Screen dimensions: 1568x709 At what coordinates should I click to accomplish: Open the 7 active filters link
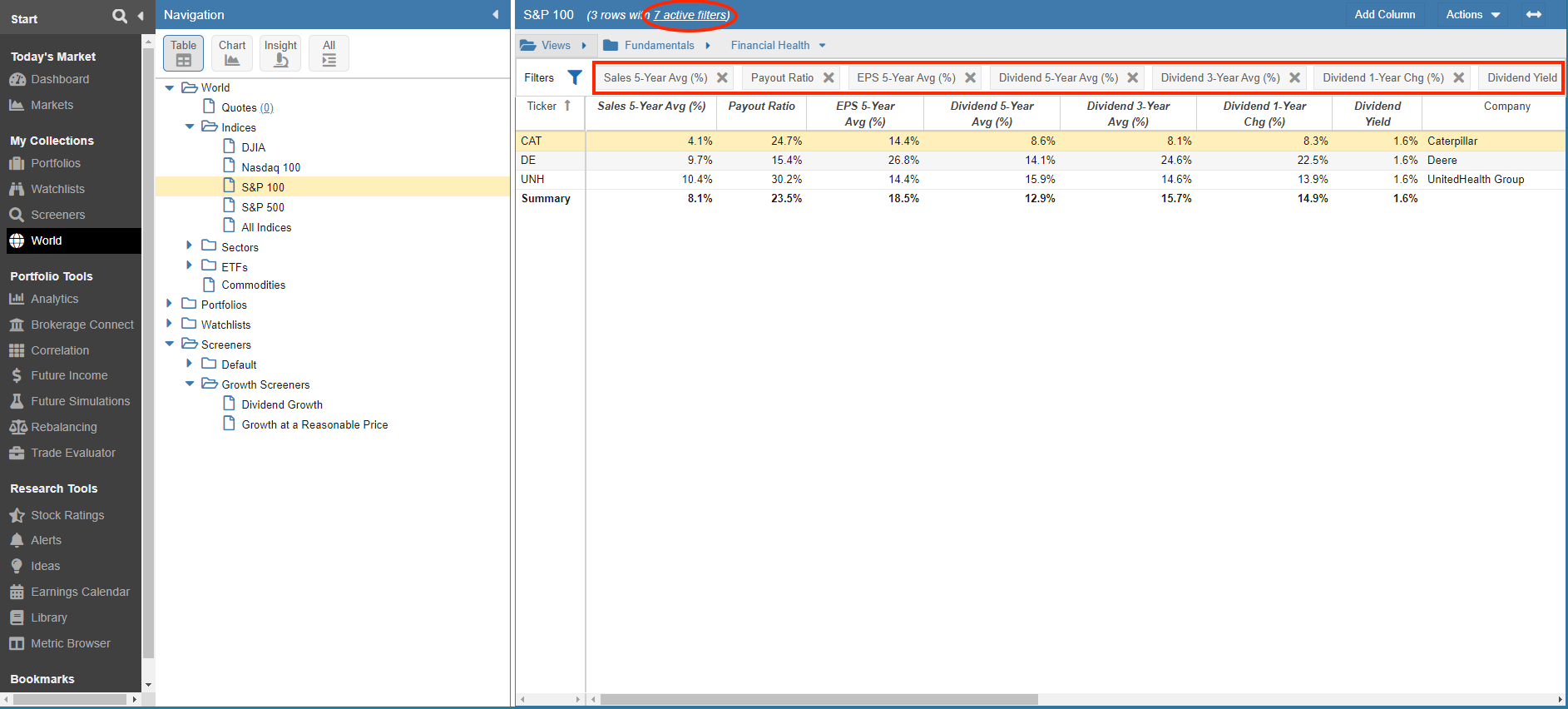click(691, 15)
